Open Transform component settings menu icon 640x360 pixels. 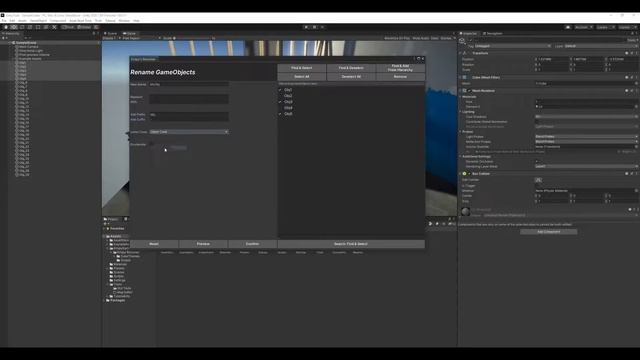click(x=636, y=53)
